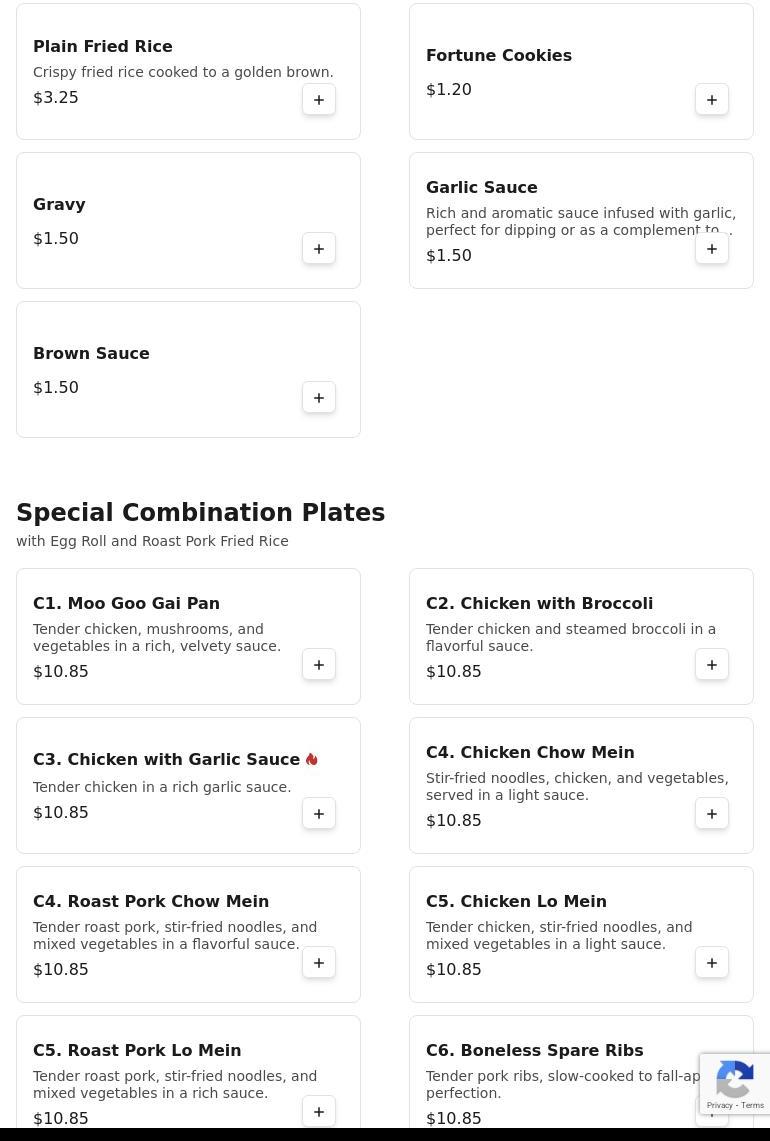The width and height of the screenshot is (770, 1141).
Task: Click the Special Combination Plates heading
Action: [200, 513]
